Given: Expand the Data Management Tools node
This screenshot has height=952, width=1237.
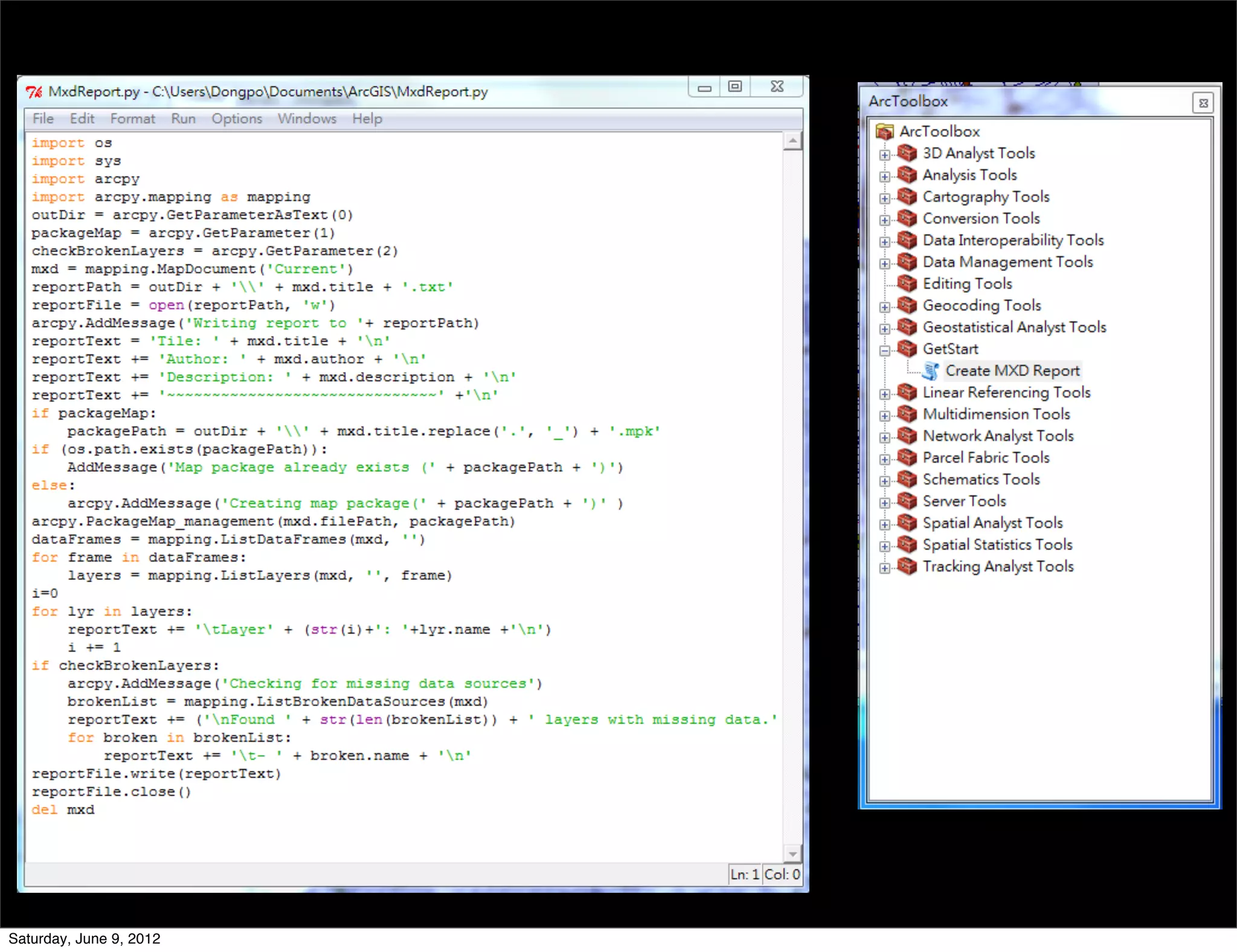Looking at the screenshot, I should 885,263.
